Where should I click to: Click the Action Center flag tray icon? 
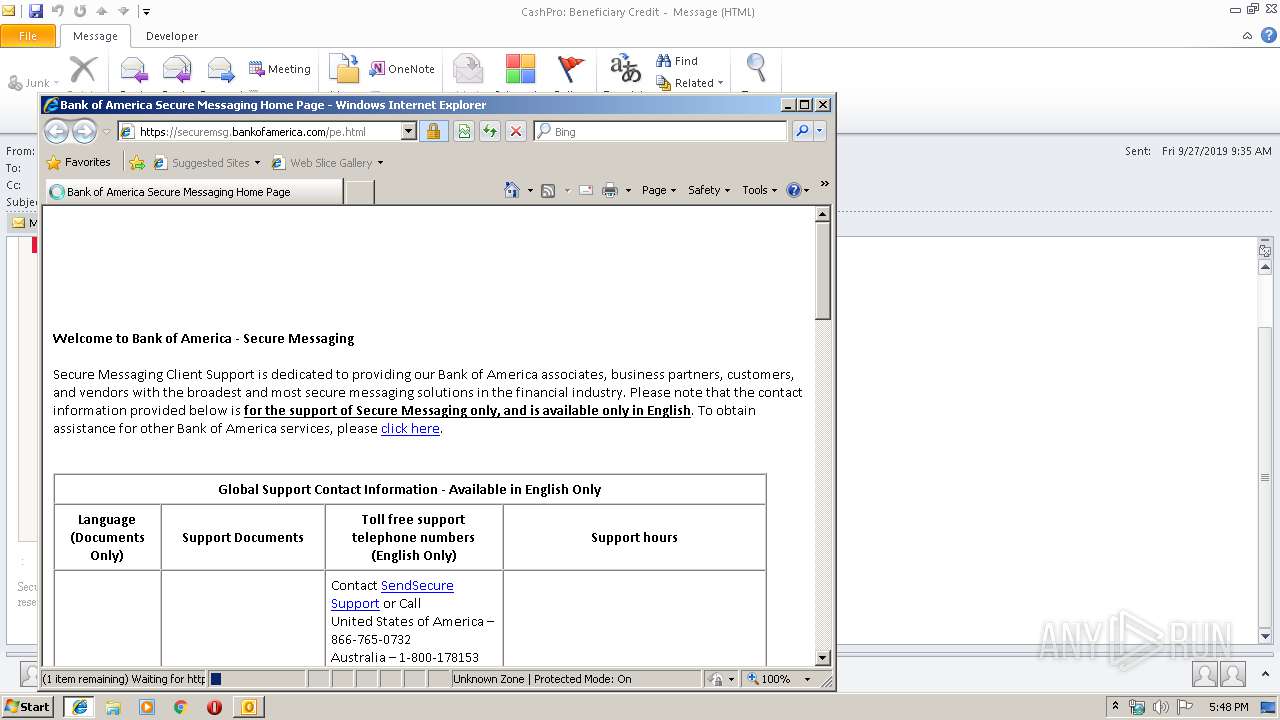(1185, 707)
